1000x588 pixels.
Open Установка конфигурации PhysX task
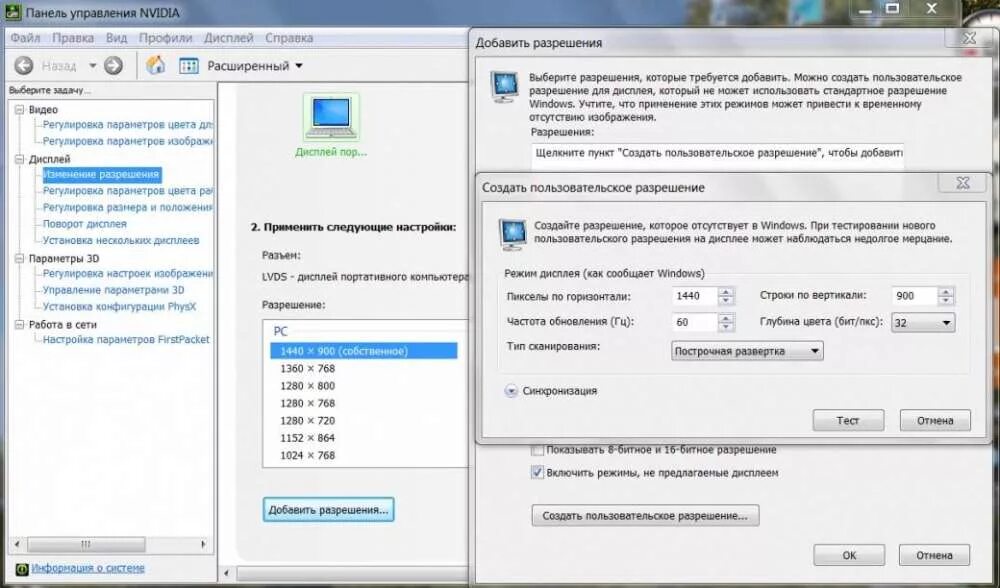(119, 307)
